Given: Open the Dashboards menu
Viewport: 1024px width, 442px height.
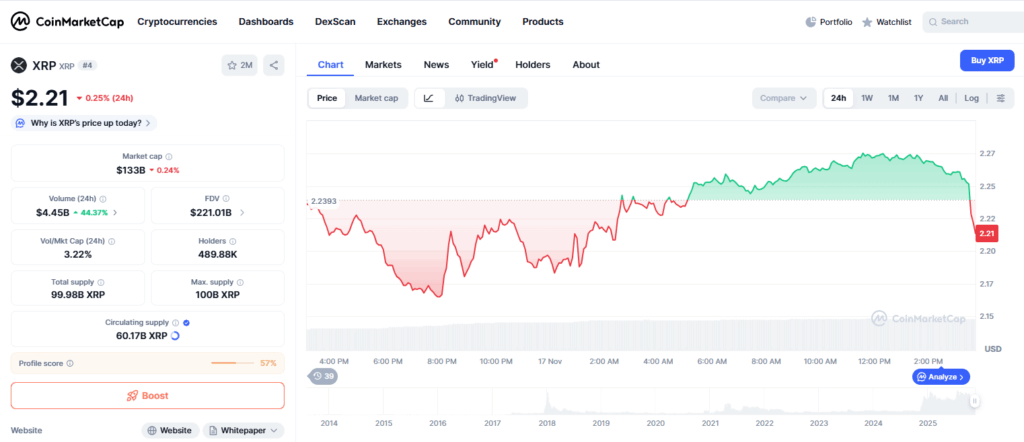Looking at the screenshot, I should tap(266, 22).
